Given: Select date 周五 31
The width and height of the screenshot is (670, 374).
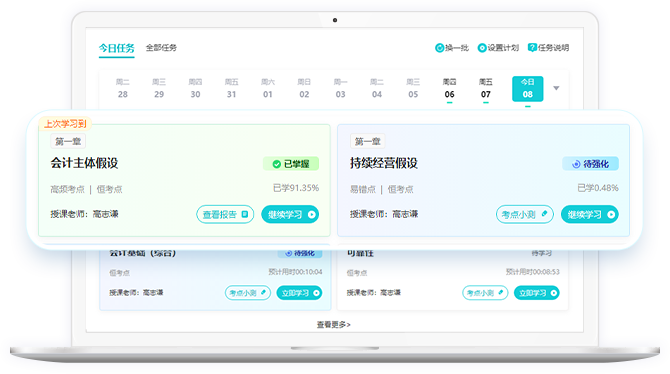Looking at the screenshot, I should pyautogui.click(x=232, y=88).
